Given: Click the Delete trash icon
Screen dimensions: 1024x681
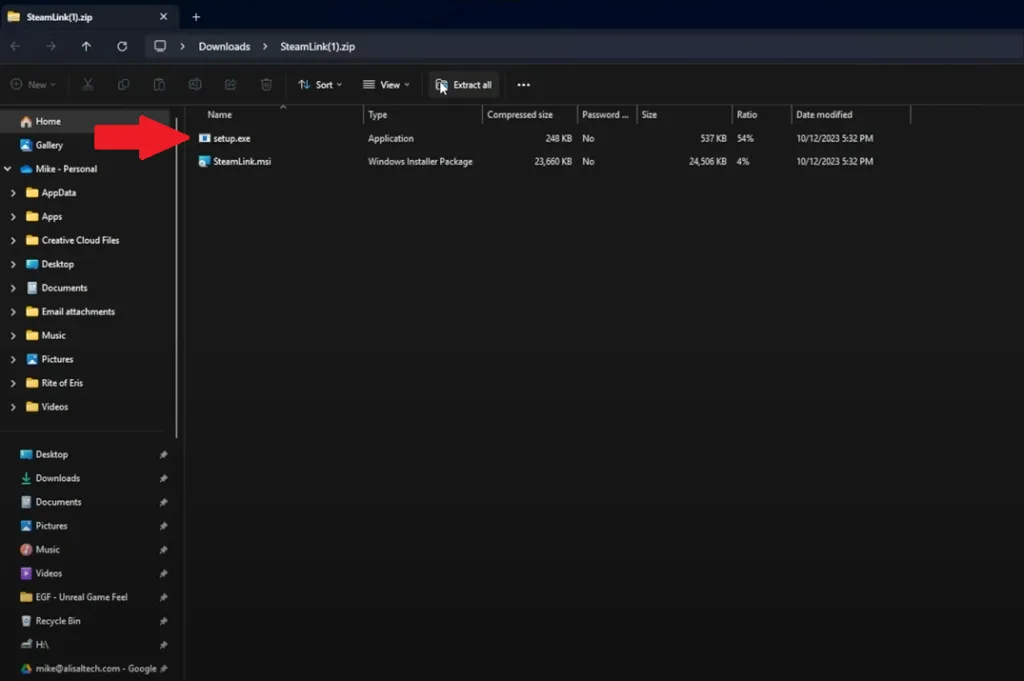Looking at the screenshot, I should coord(266,85).
